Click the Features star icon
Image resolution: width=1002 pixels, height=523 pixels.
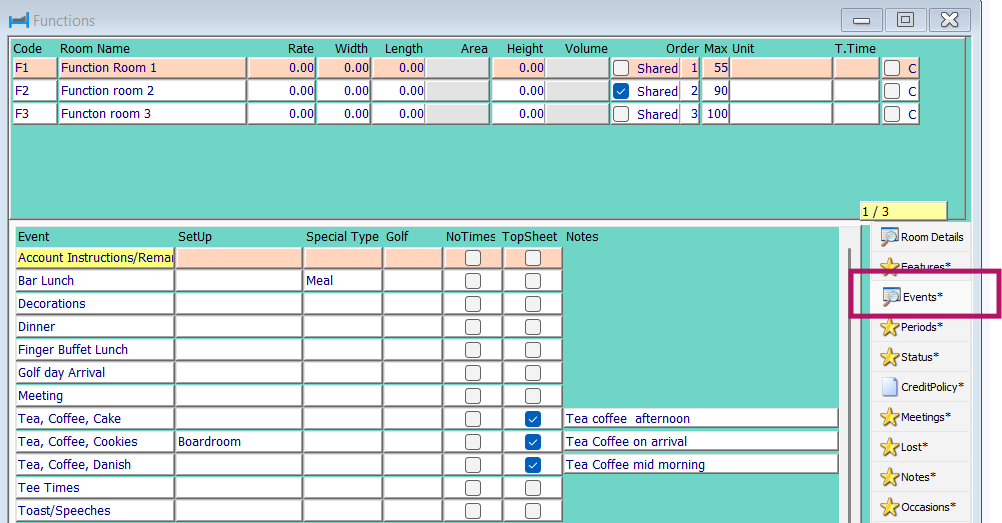click(x=890, y=267)
